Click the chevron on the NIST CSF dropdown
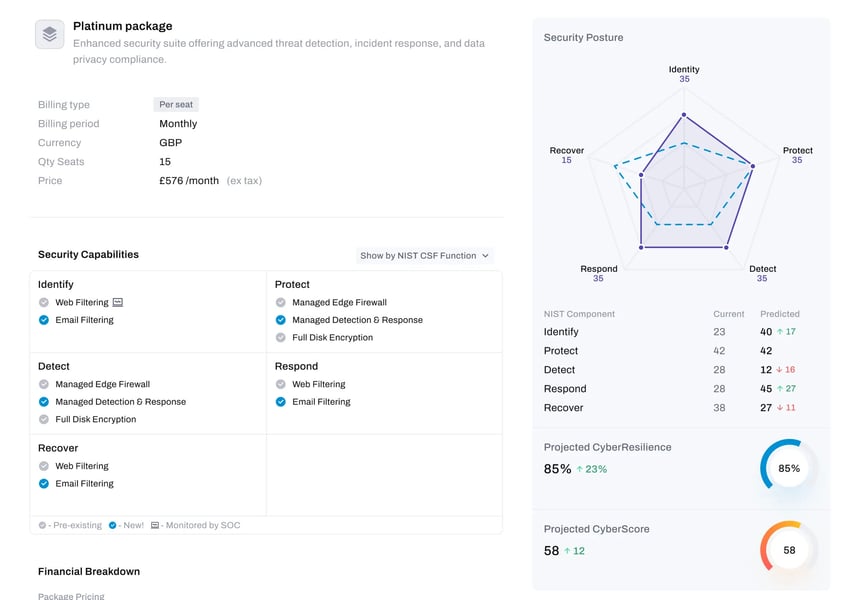The height and width of the screenshot is (600, 848). click(485, 255)
